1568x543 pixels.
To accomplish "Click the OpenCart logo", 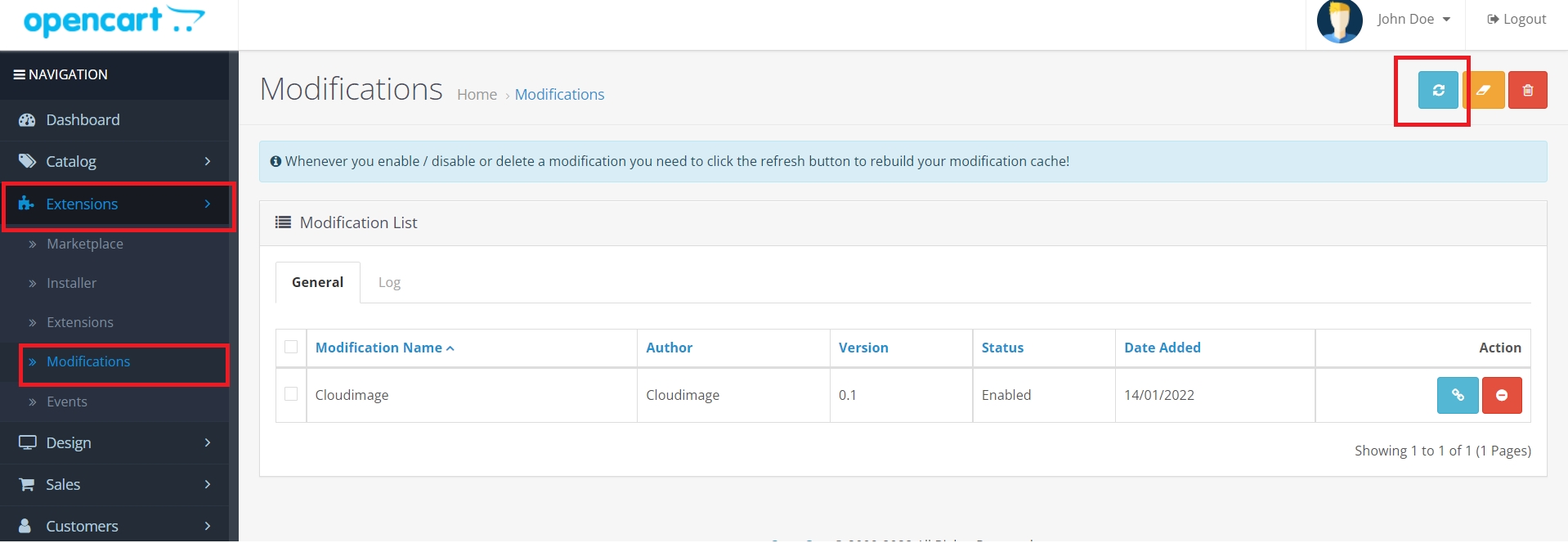I will (x=114, y=20).
